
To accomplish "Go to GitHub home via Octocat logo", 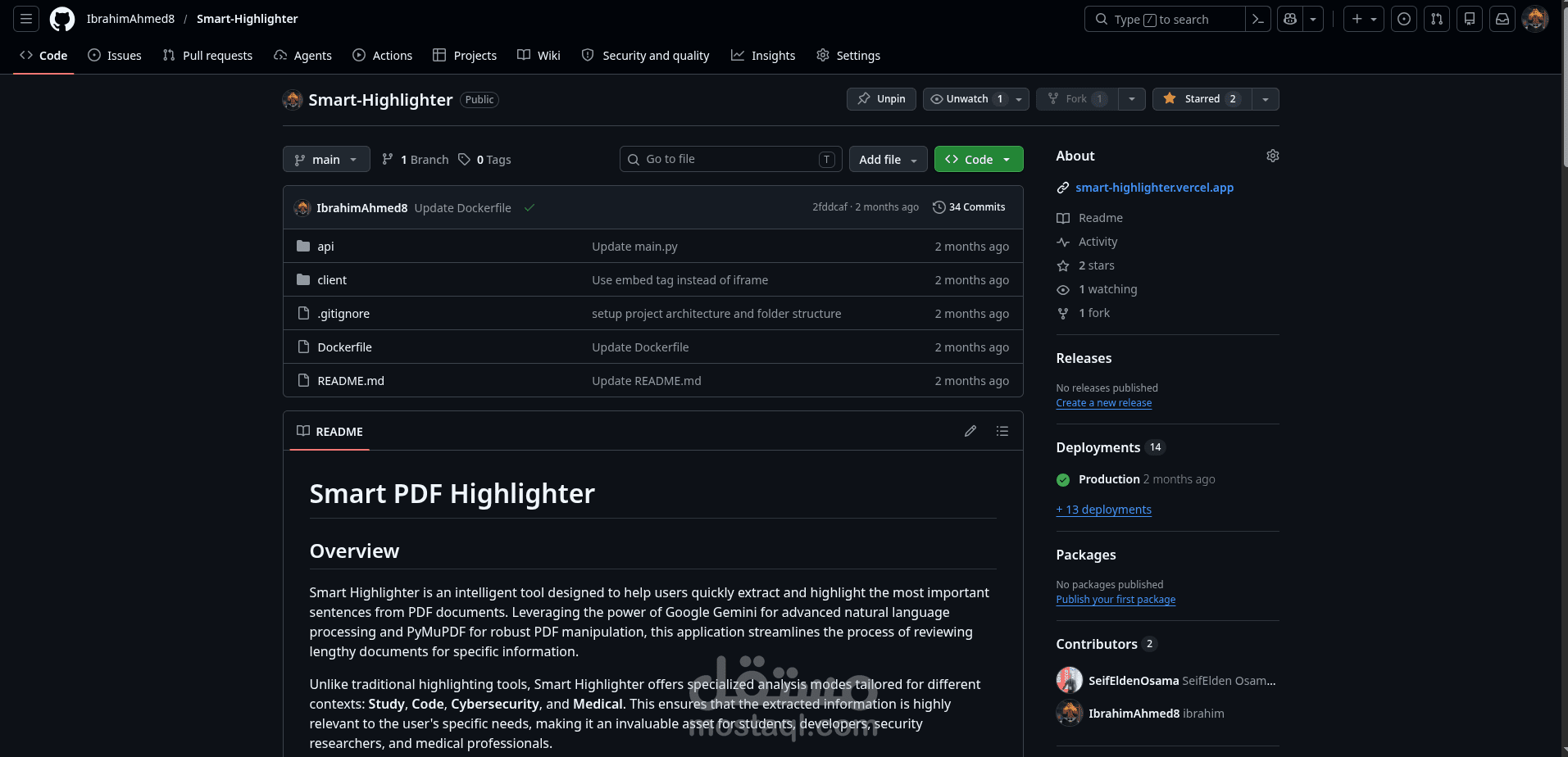I will (x=62, y=19).
